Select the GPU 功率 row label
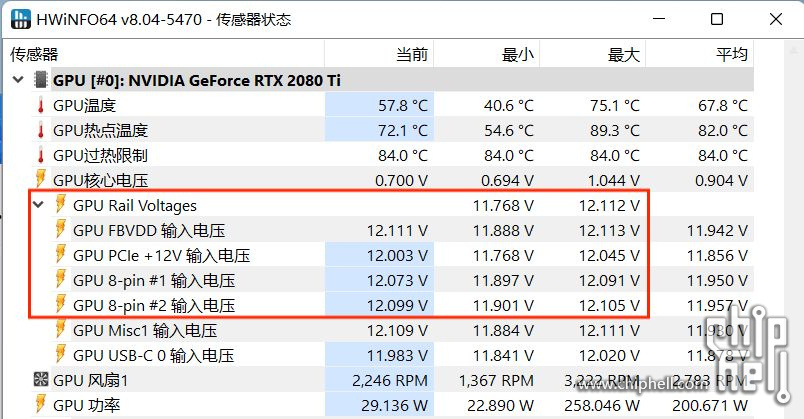The height and width of the screenshot is (419, 804). tap(87, 406)
